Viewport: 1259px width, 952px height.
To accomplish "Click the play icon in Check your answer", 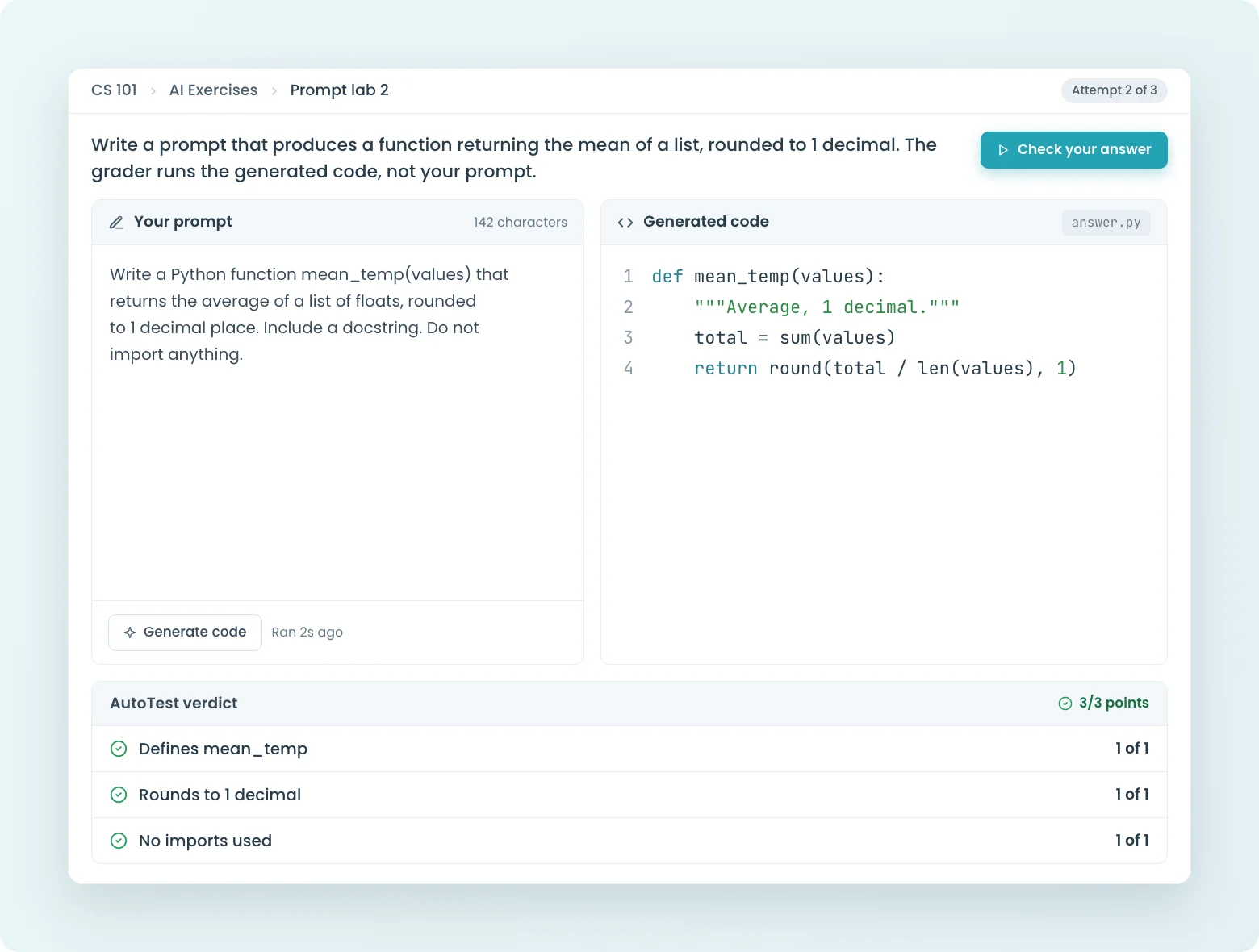I will 1003,150.
